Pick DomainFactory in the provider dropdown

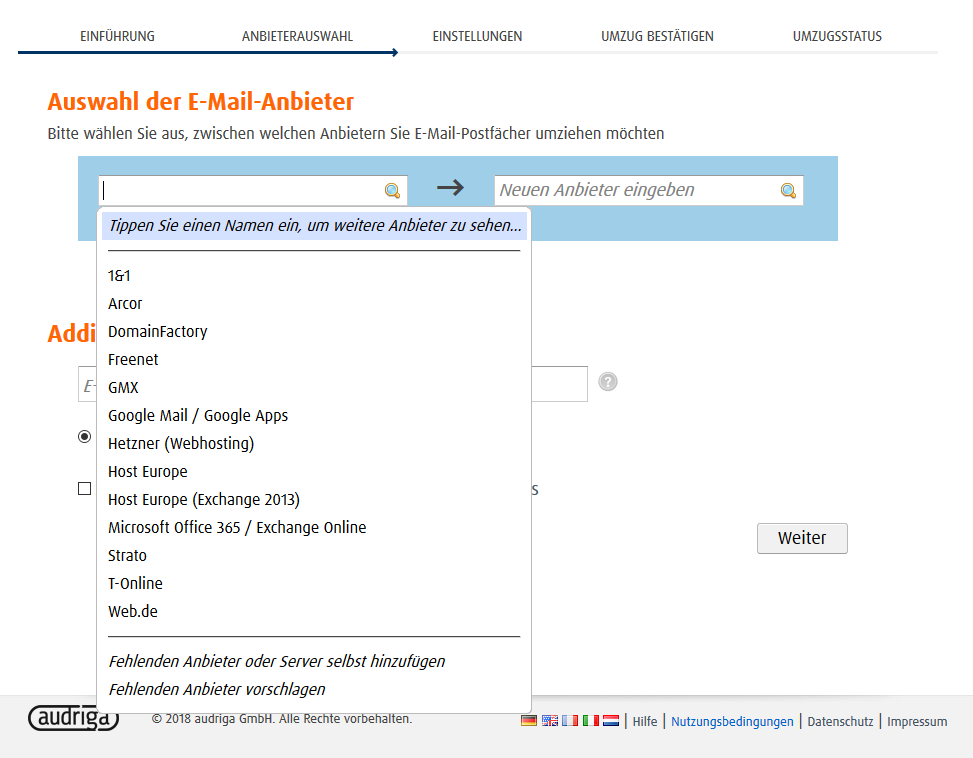click(x=314, y=332)
